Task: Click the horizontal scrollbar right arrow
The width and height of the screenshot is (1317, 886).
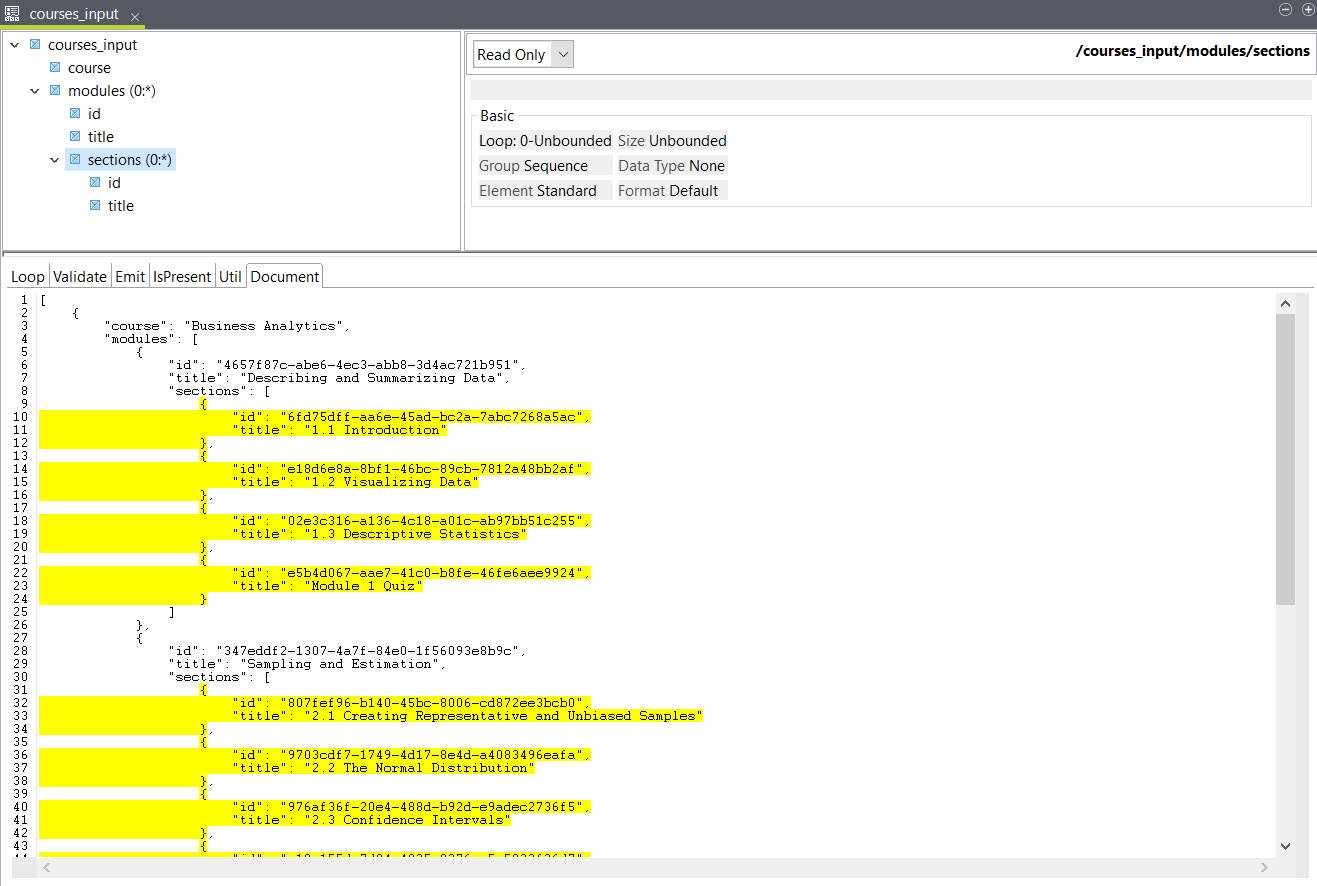Action: tap(1266, 868)
